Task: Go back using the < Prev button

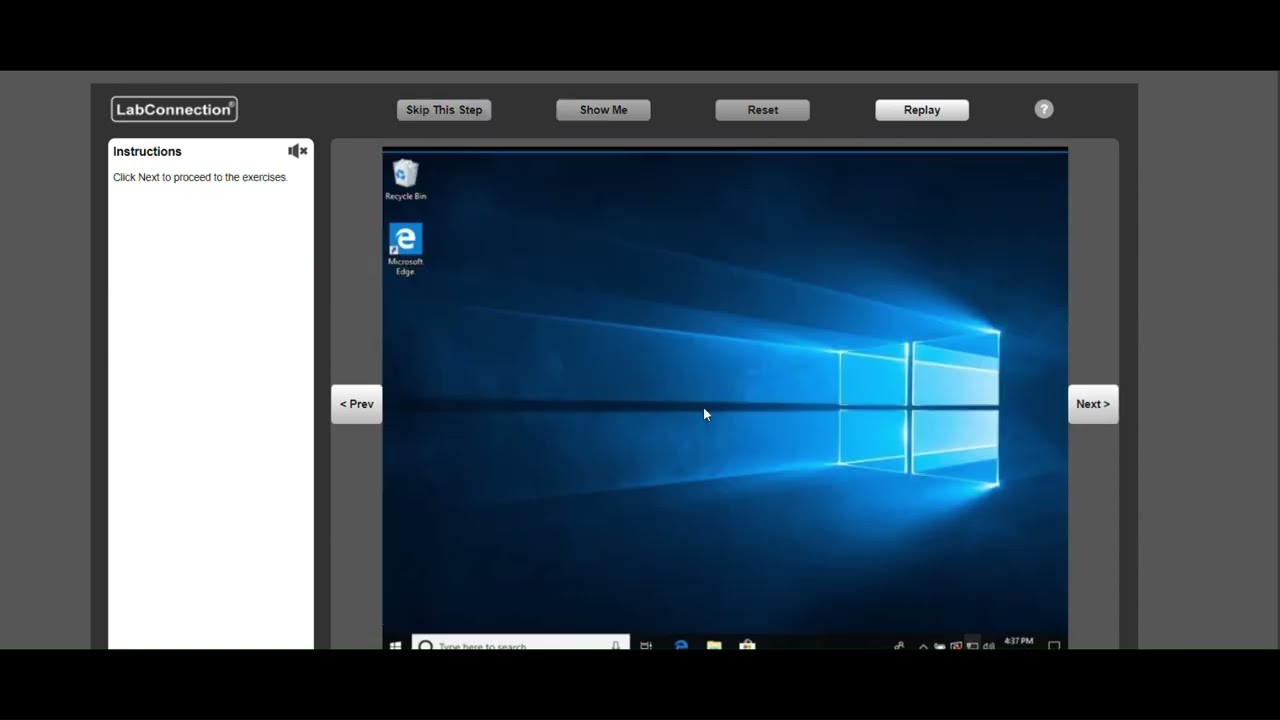Action: pyautogui.click(x=357, y=404)
